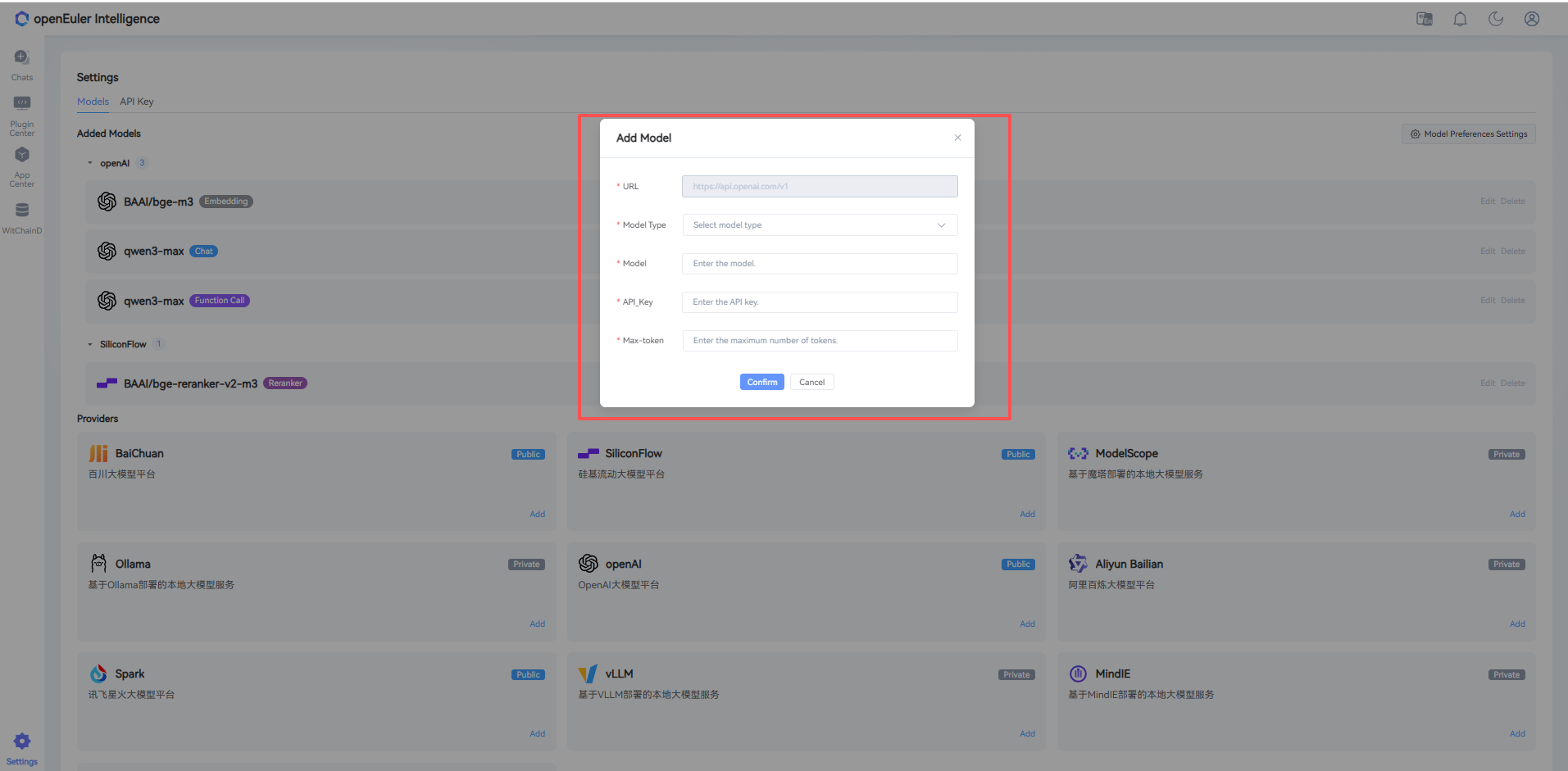This screenshot has height=771, width=1568.
Task: Click the ModelScope provider logo
Action: tap(1078, 454)
